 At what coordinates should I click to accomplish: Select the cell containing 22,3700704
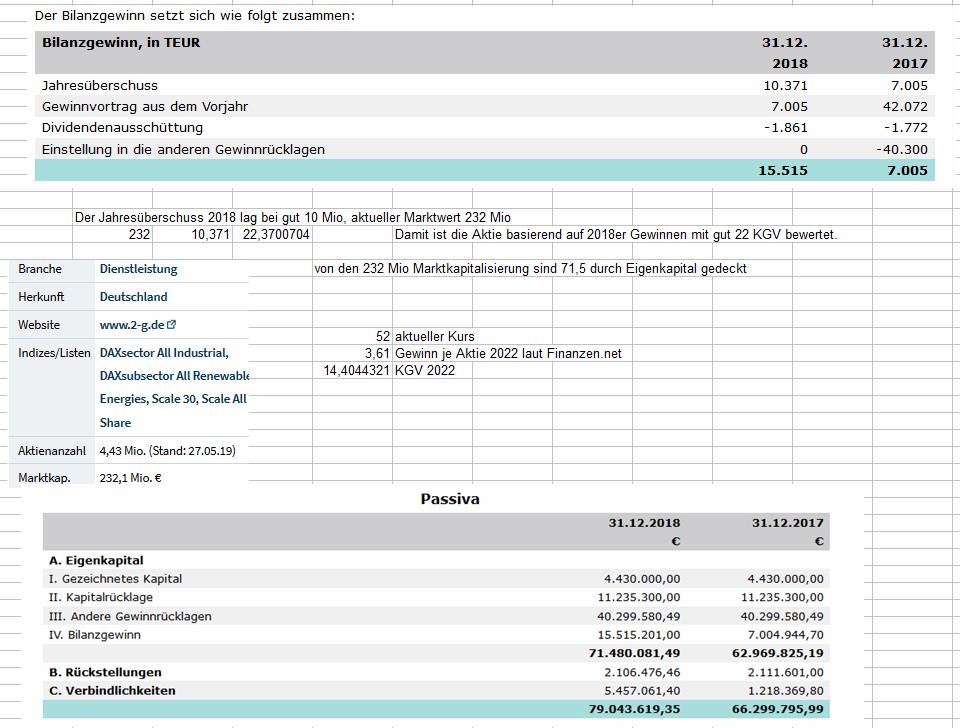coord(277,235)
